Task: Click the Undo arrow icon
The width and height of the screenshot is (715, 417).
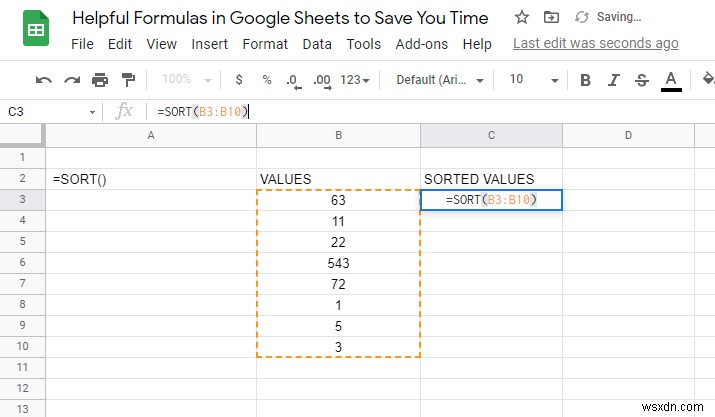Action: [44, 80]
